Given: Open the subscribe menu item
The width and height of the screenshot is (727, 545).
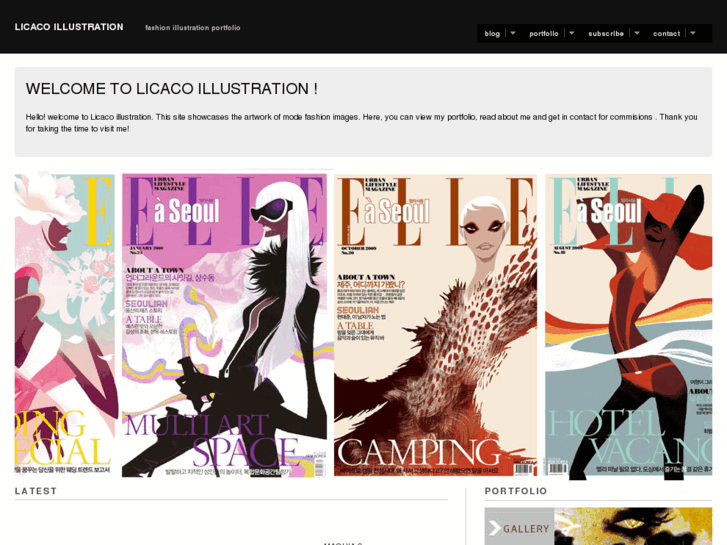Looking at the screenshot, I should [606, 33].
